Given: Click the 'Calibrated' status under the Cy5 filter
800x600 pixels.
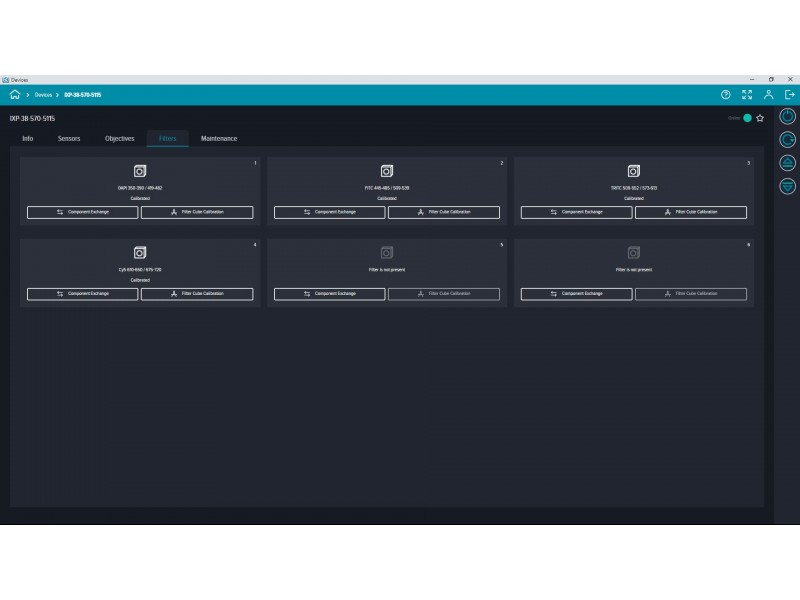Looking at the screenshot, I should click(x=140, y=280).
